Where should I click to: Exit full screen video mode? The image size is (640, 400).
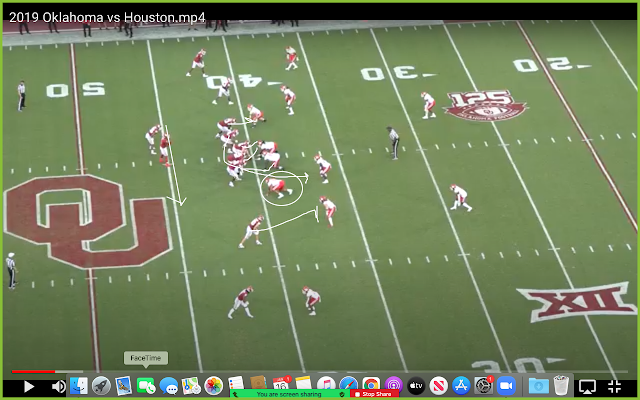(614, 386)
